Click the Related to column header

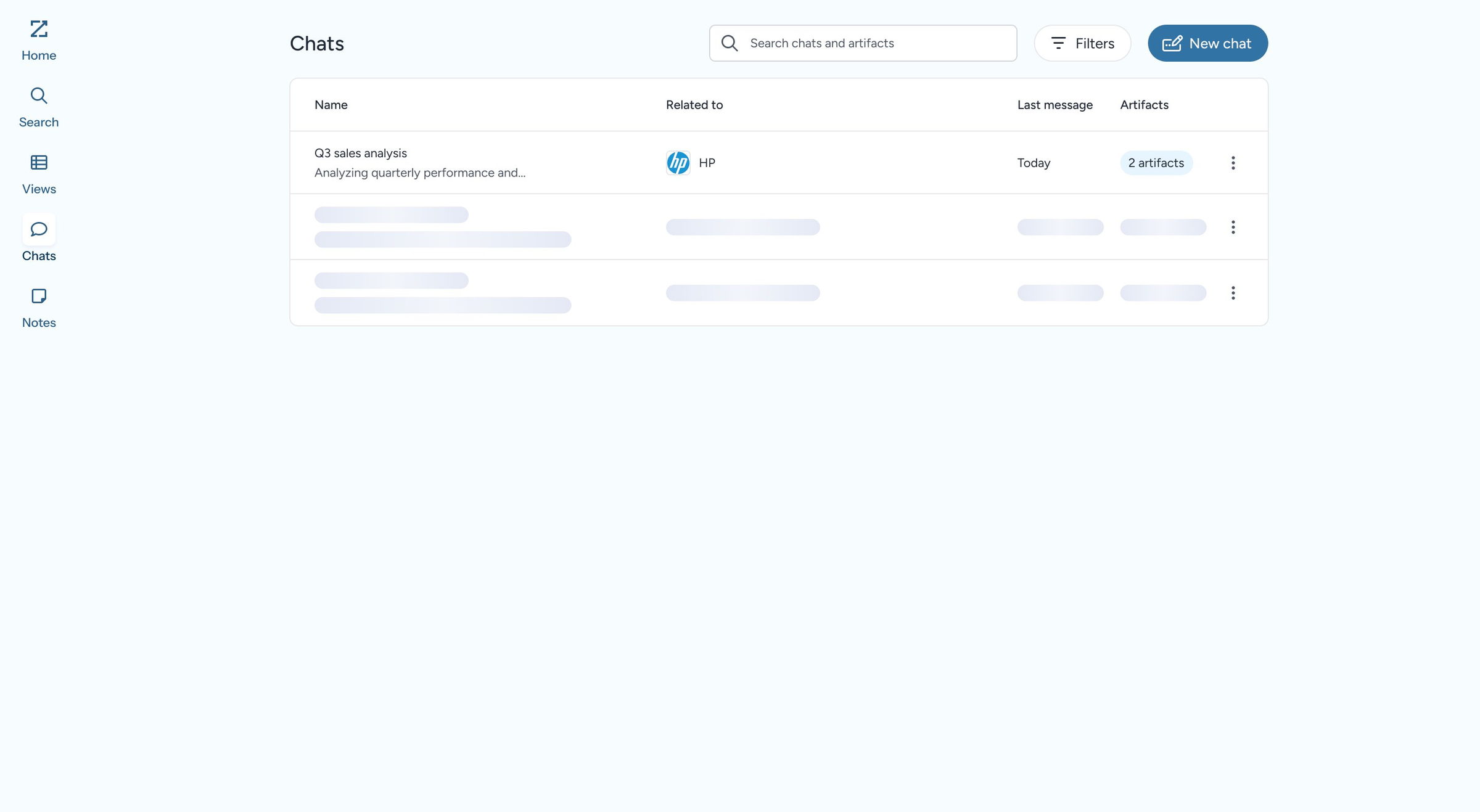[694, 105]
